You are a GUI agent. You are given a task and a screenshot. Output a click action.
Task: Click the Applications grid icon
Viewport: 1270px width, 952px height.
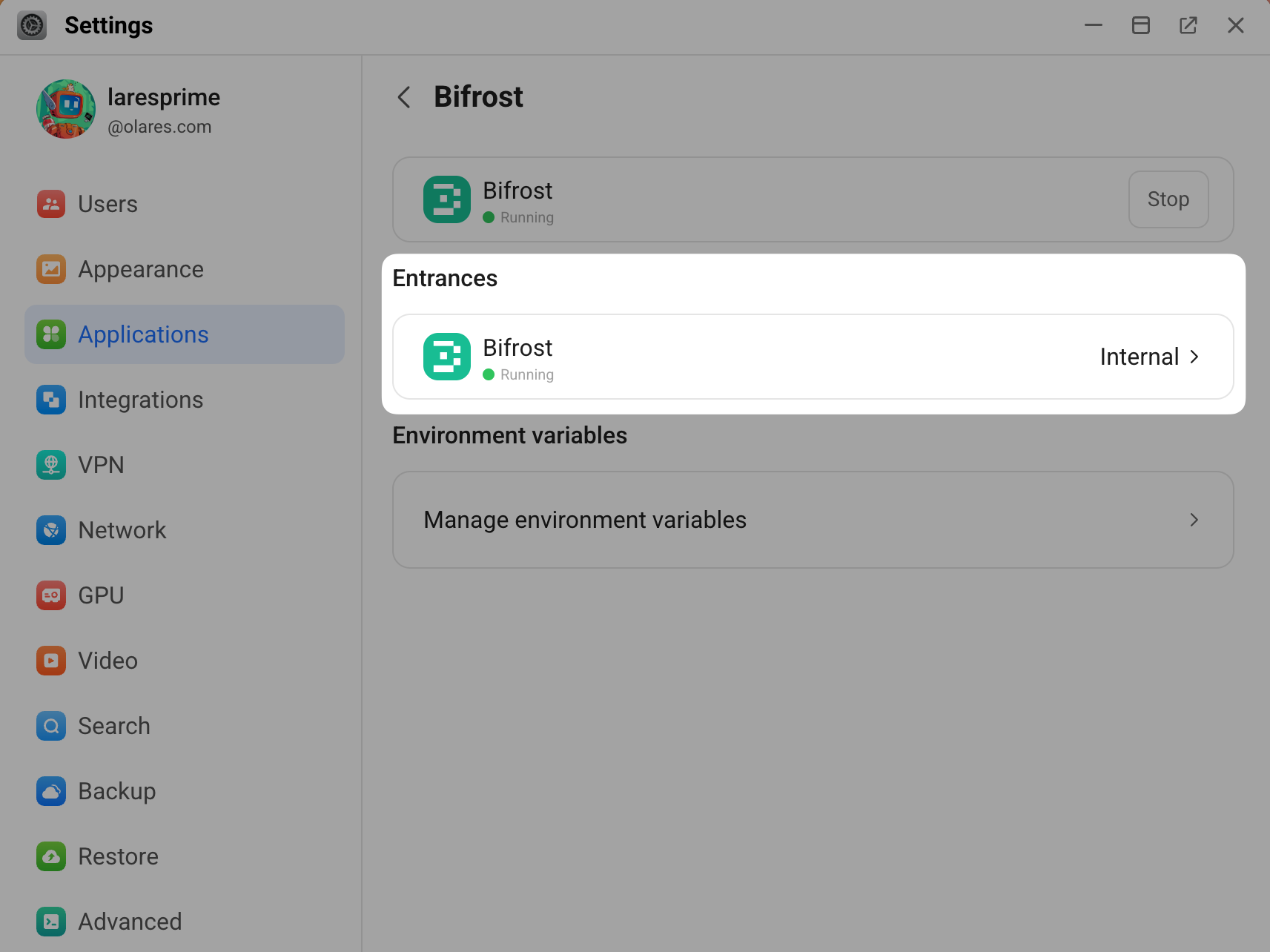pyautogui.click(x=50, y=334)
